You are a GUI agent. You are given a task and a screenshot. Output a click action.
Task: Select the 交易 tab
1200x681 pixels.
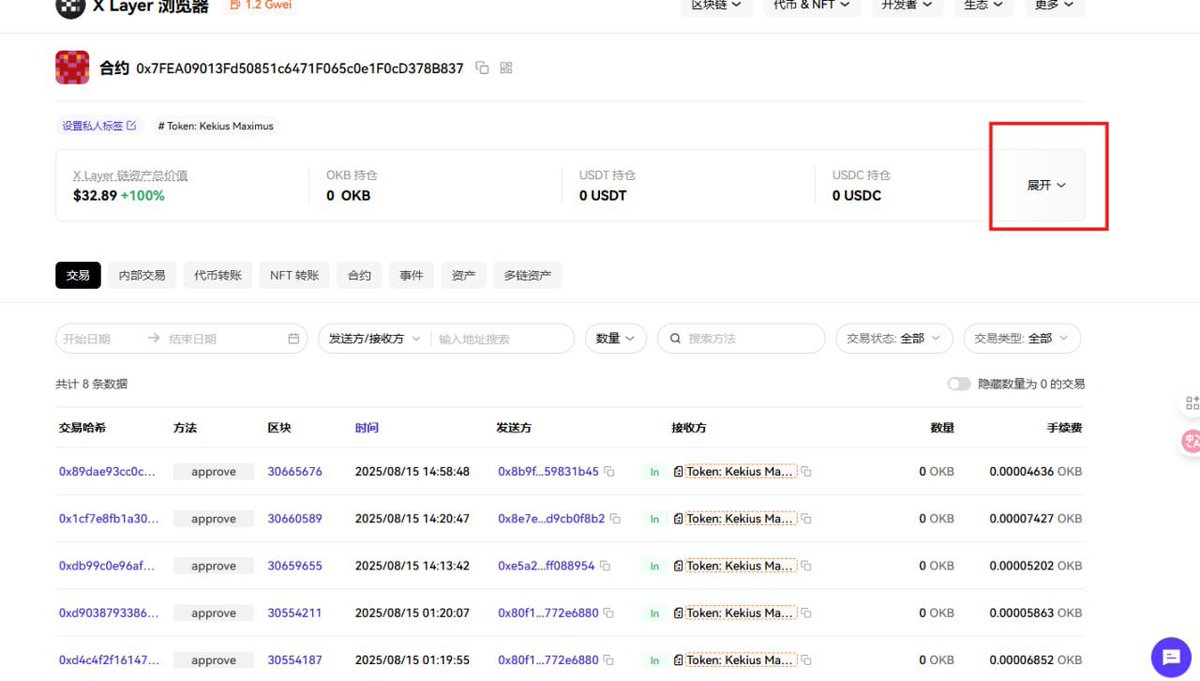[x=78, y=275]
